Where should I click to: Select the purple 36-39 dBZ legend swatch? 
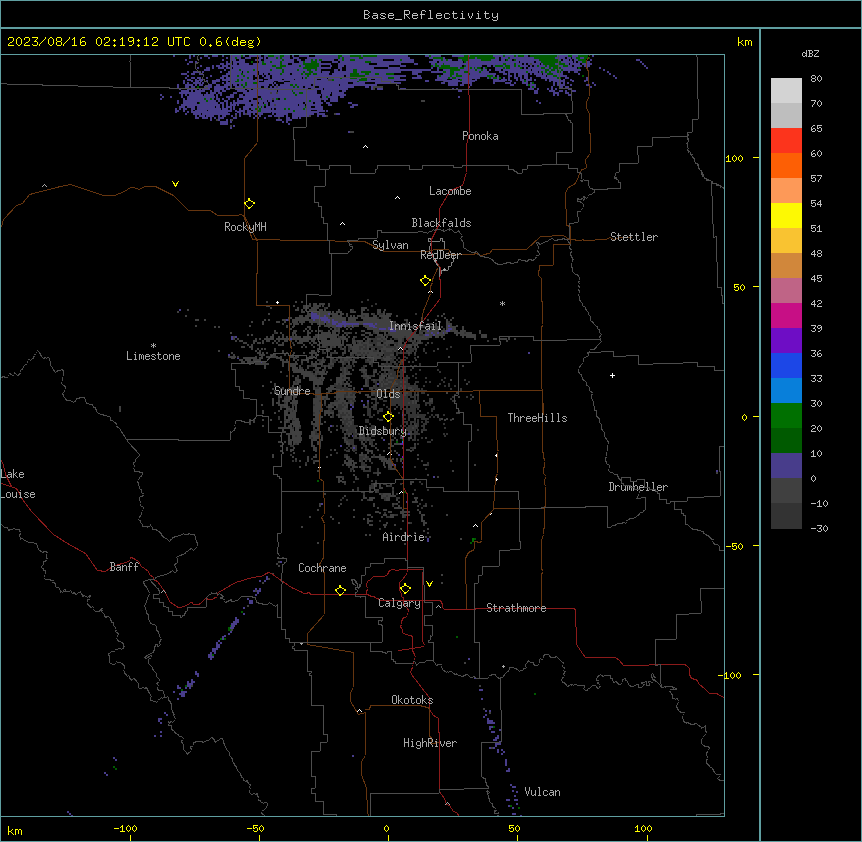pos(786,341)
